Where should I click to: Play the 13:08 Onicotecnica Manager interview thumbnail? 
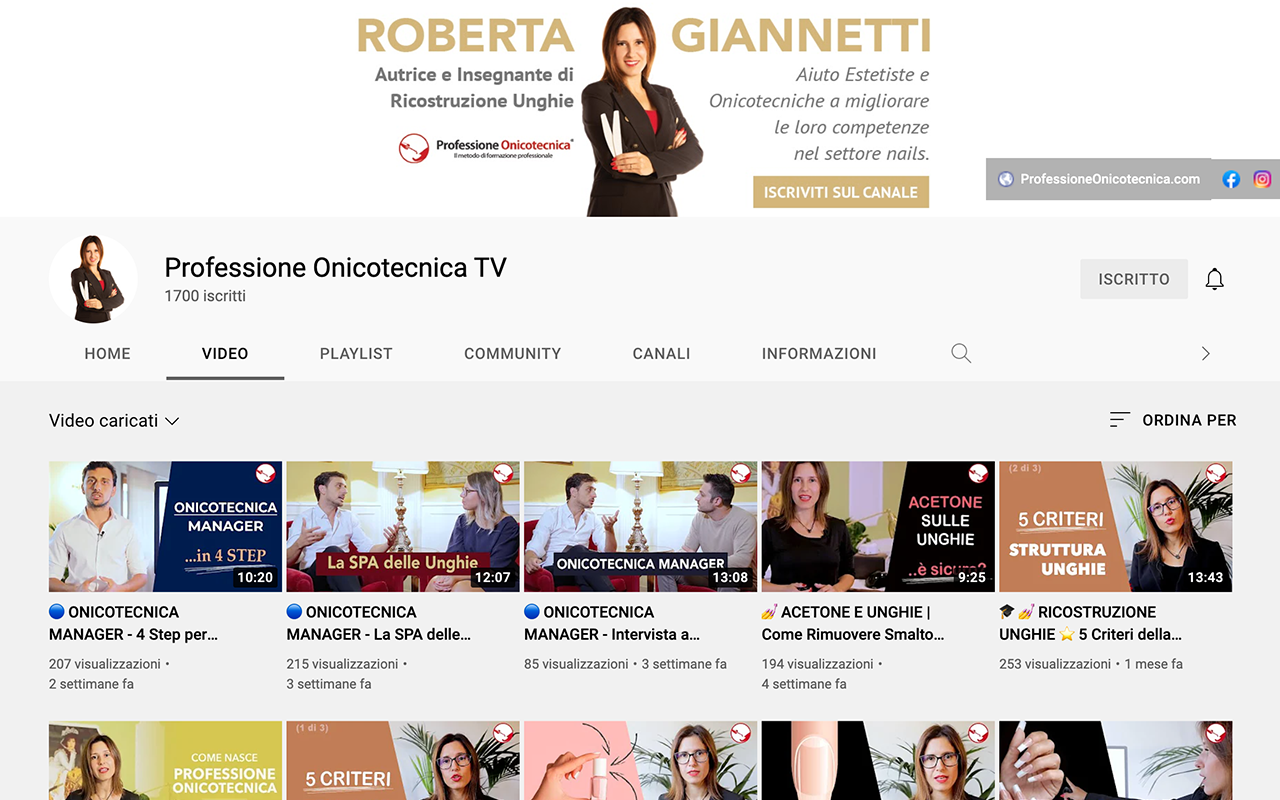tap(641, 527)
